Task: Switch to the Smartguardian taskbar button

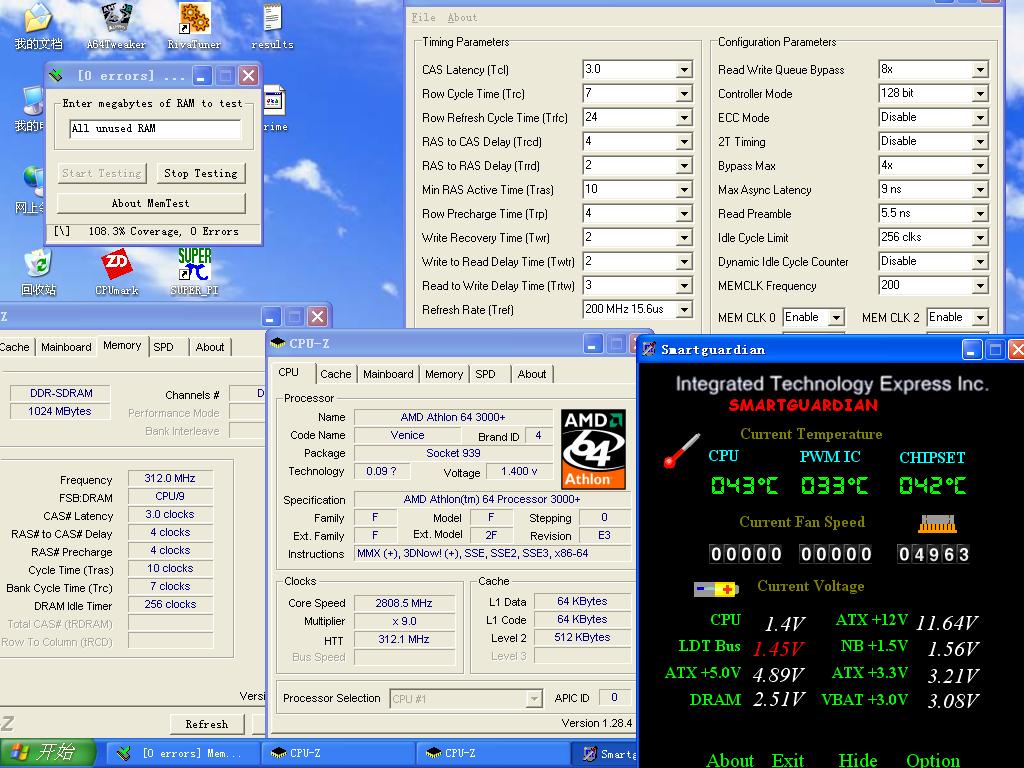Action: click(x=604, y=754)
